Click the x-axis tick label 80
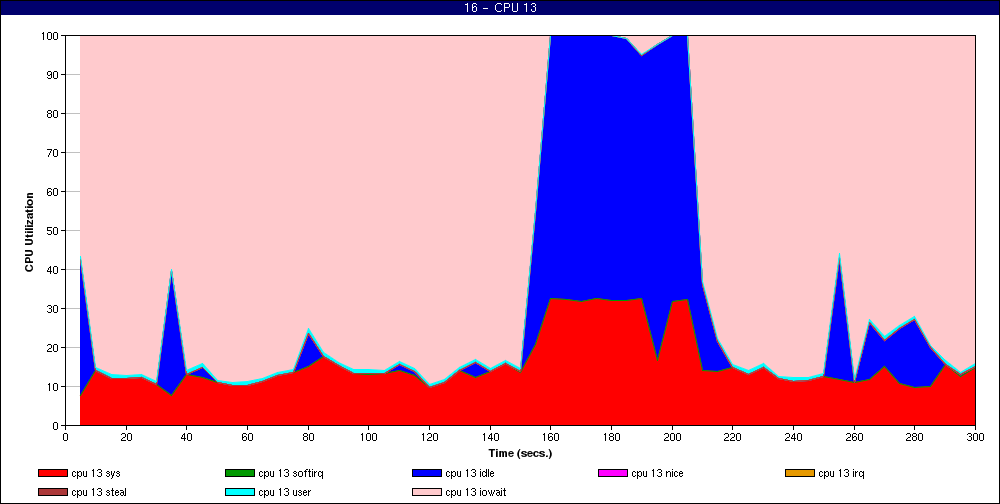 (308, 437)
